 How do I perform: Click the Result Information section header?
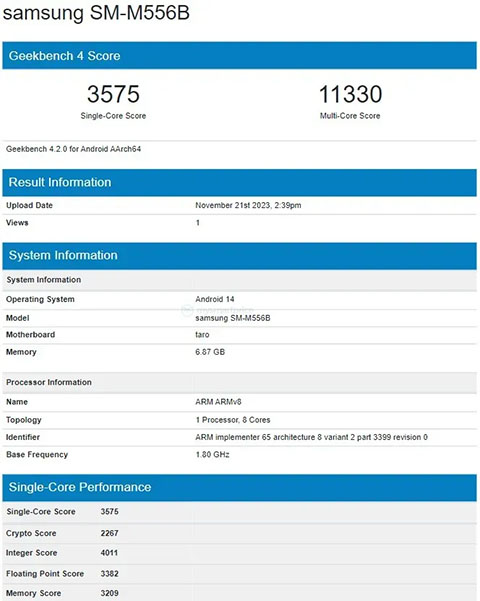[240, 182]
